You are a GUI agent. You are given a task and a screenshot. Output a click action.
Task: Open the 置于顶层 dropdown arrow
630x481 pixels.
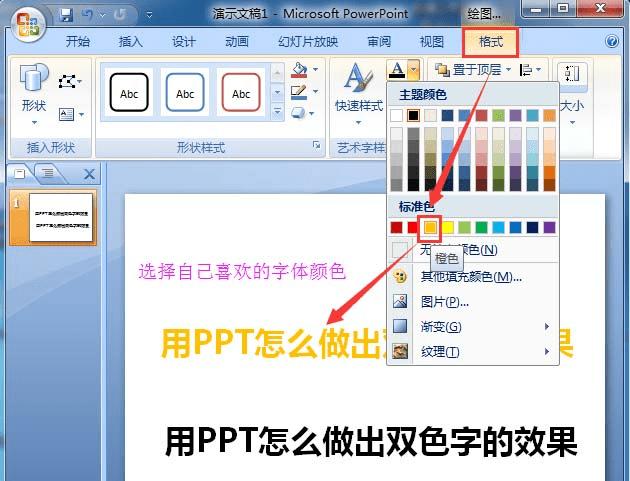tap(509, 70)
